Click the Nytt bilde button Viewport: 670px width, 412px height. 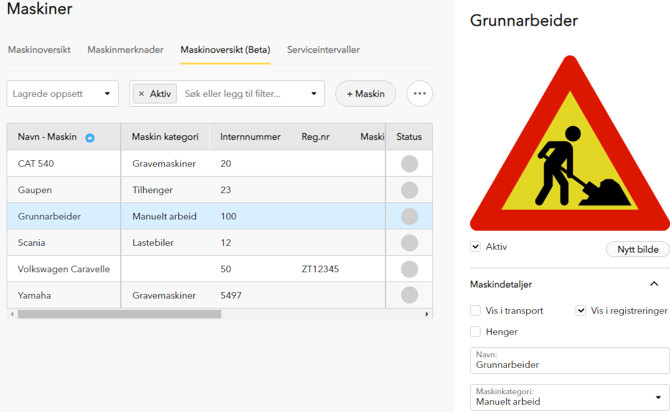637,249
